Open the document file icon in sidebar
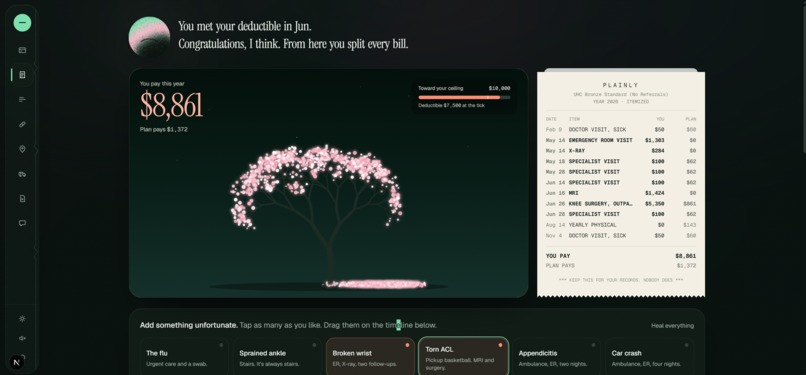 pyautogui.click(x=22, y=198)
